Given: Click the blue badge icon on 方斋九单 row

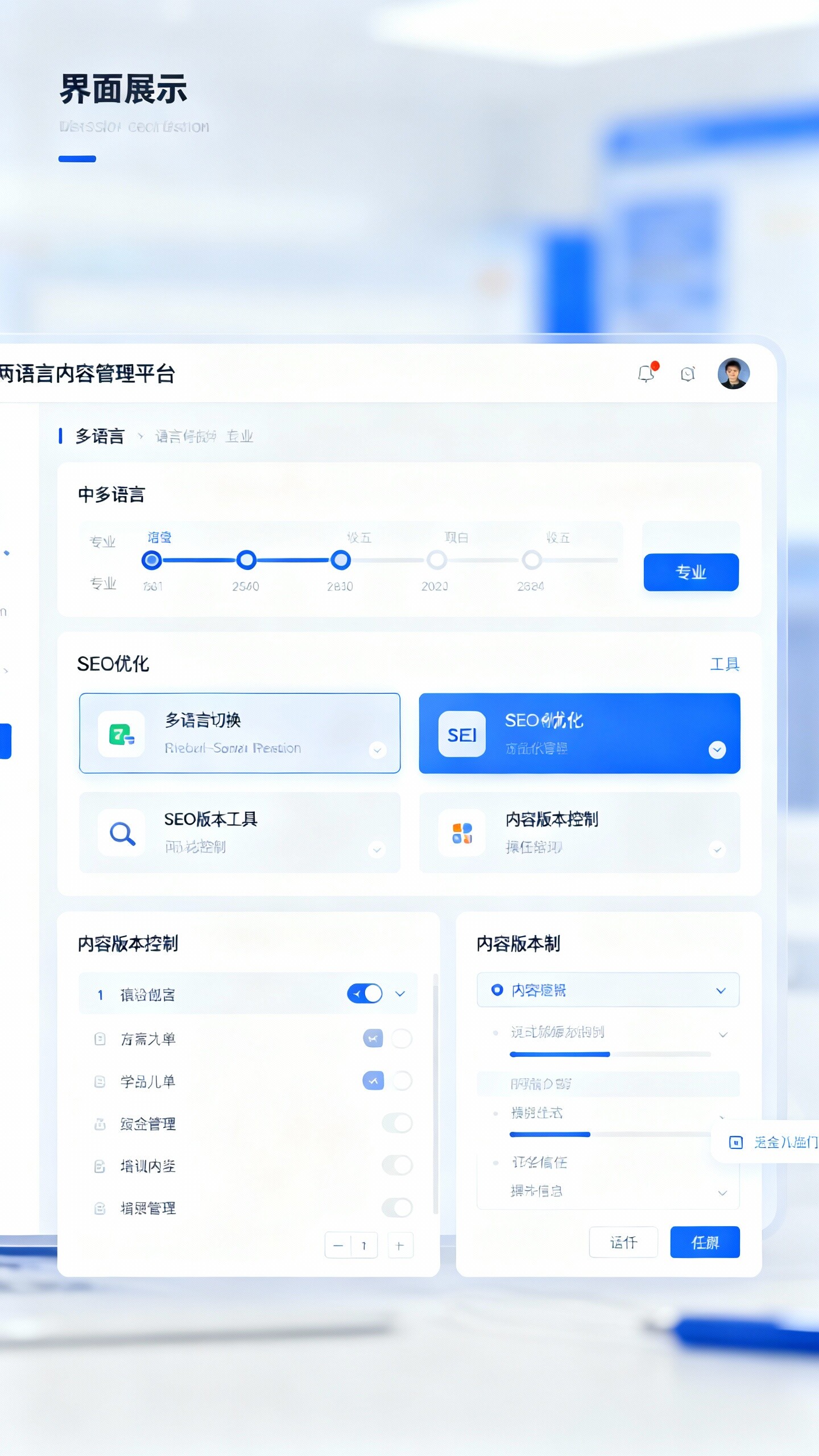Looking at the screenshot, I should [373, 1039].
